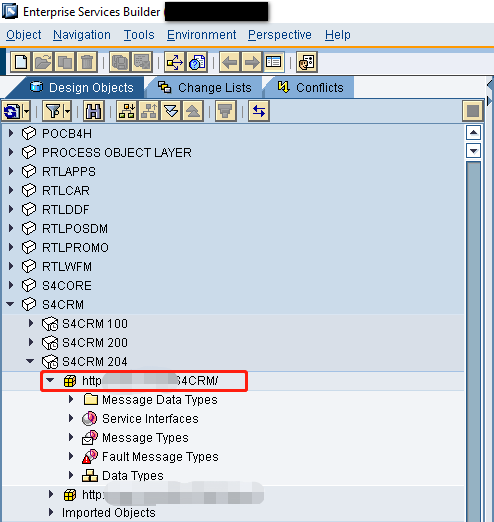Click the collapse all up-arrow icon
This screenshot has height=522, width=494.
(193, 111)
